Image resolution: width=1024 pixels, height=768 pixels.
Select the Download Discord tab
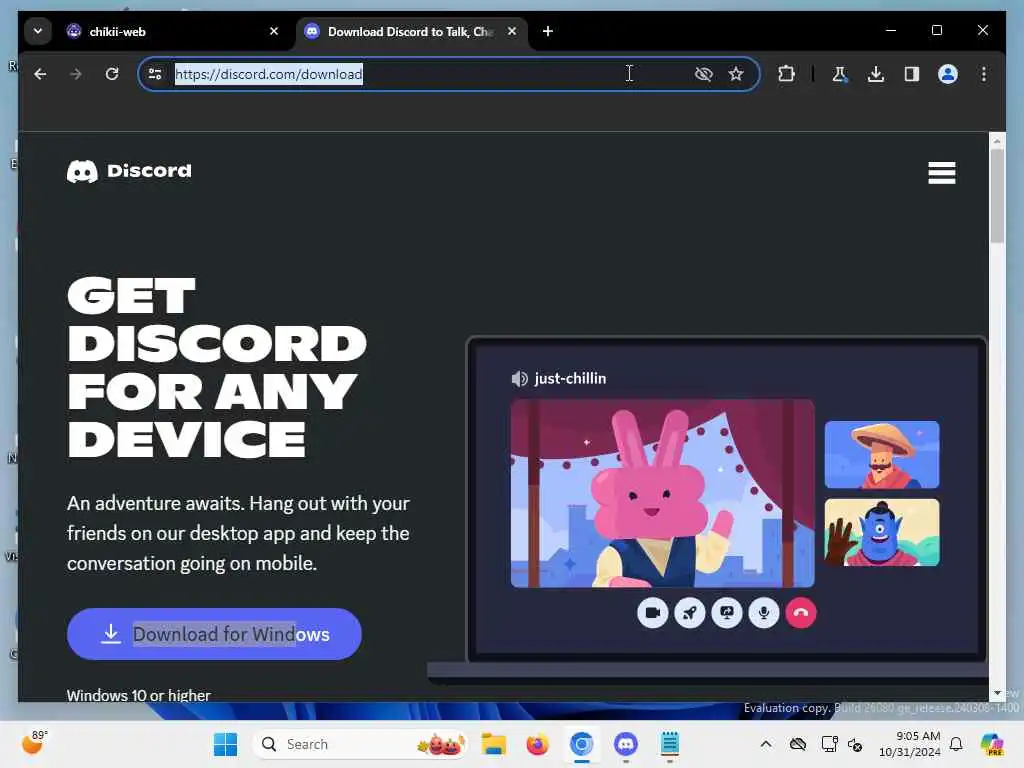tap(411, 31)
